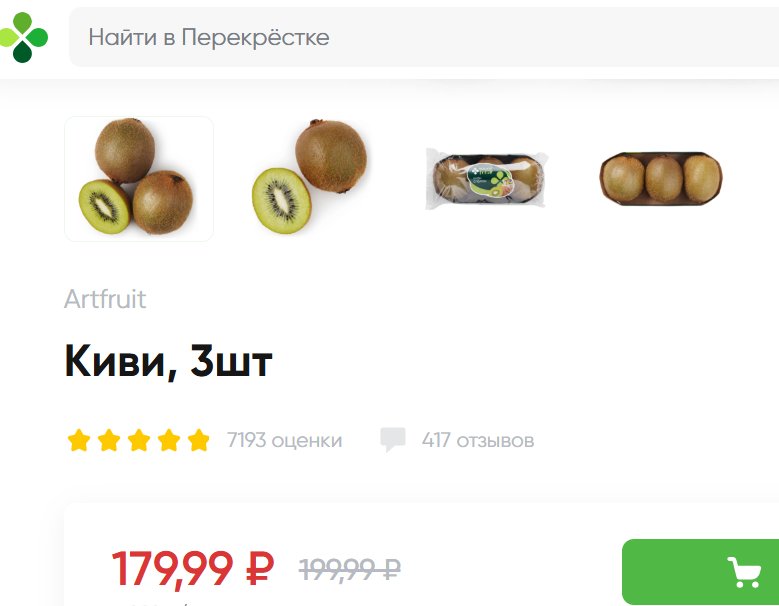
Task: Click the white shopping cart icon
Action: [744, 572]
